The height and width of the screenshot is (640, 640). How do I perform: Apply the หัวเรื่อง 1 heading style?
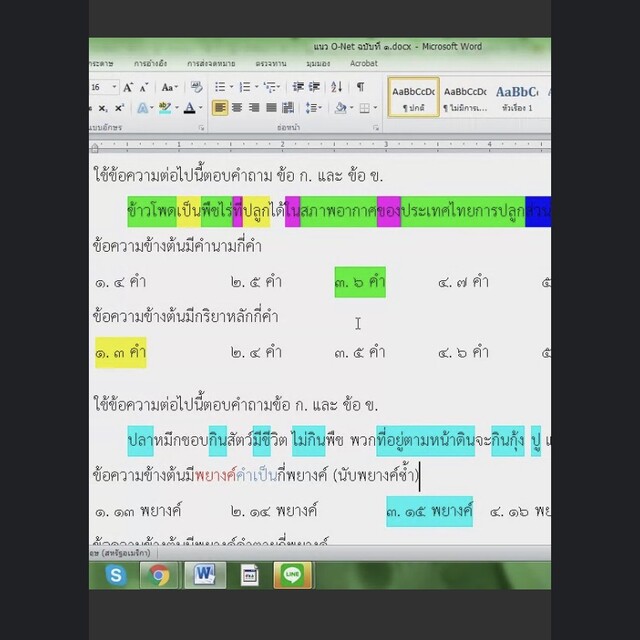coord(518,97)
